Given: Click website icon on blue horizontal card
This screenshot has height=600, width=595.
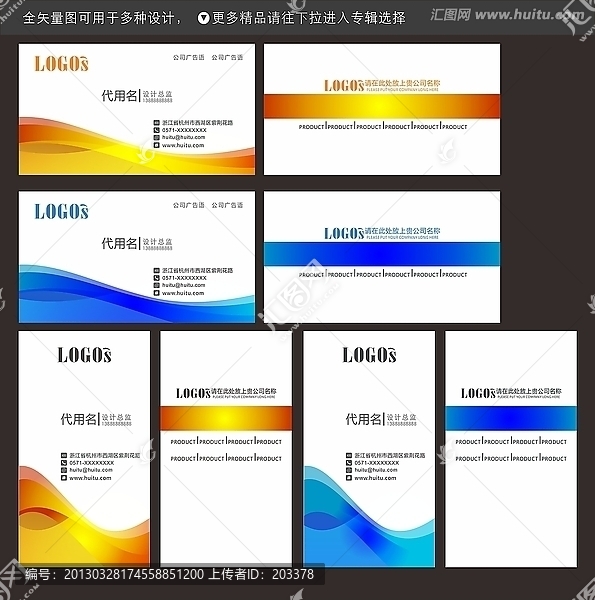Looking at the screenshot, I should pos(156,293).
